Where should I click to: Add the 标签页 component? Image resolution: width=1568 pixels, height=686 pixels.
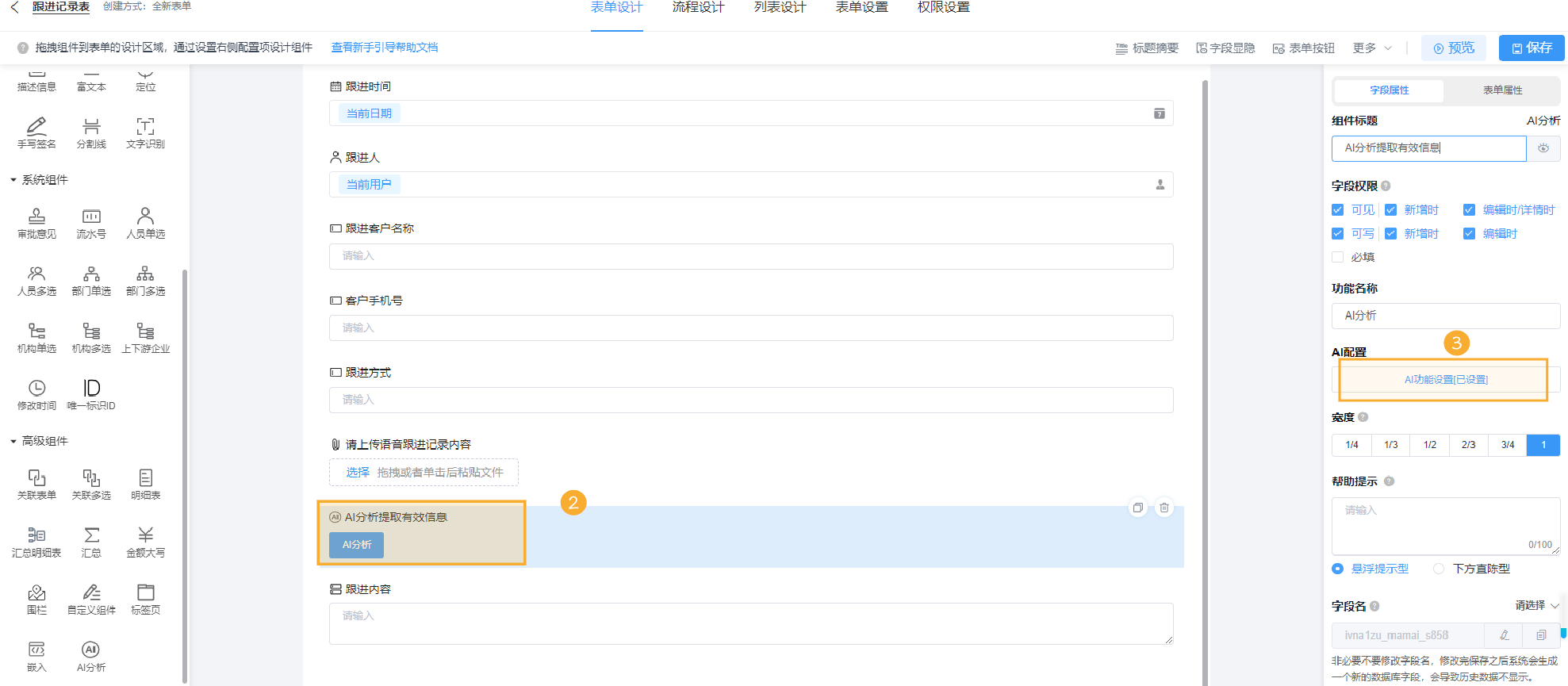point(145,600)
